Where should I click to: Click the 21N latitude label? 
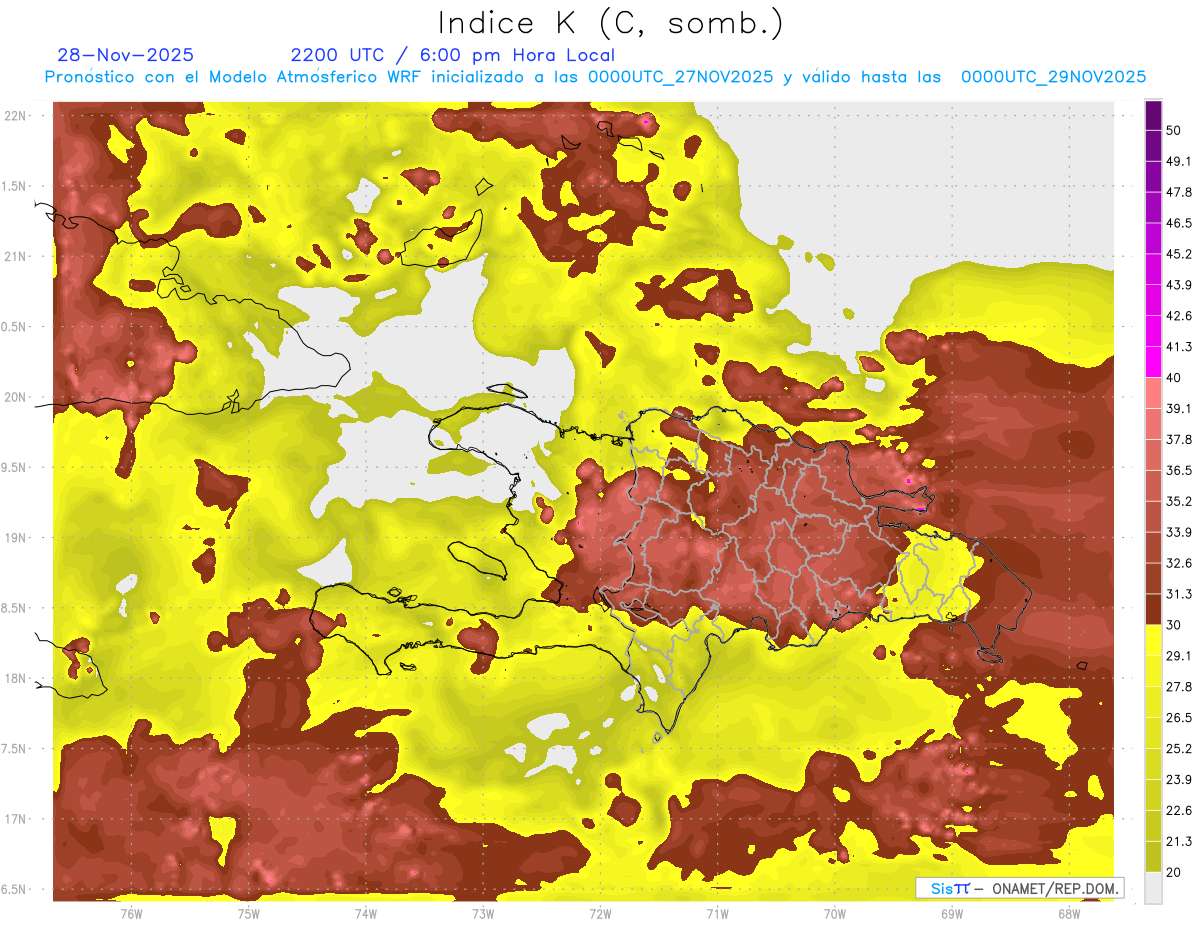pos(17,257)
